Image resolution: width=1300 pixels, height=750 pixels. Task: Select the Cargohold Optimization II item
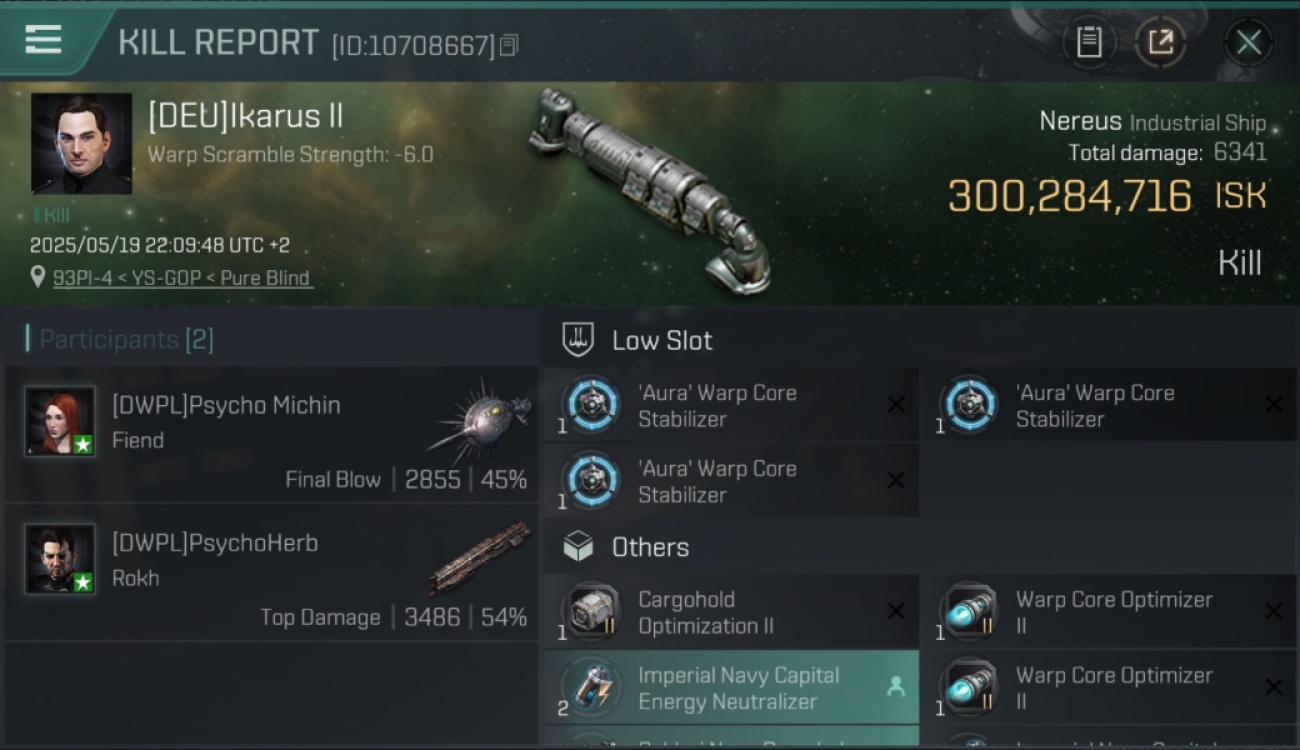(x=731, y=612)
